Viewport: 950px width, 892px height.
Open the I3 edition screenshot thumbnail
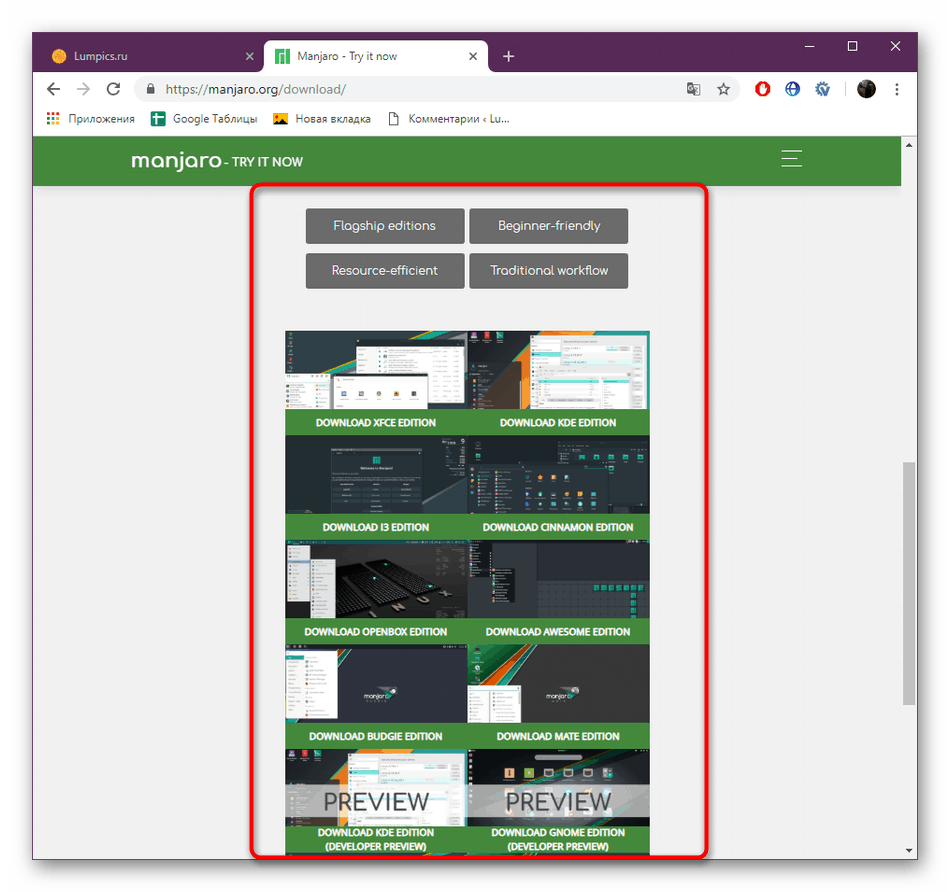pos(376,474)
